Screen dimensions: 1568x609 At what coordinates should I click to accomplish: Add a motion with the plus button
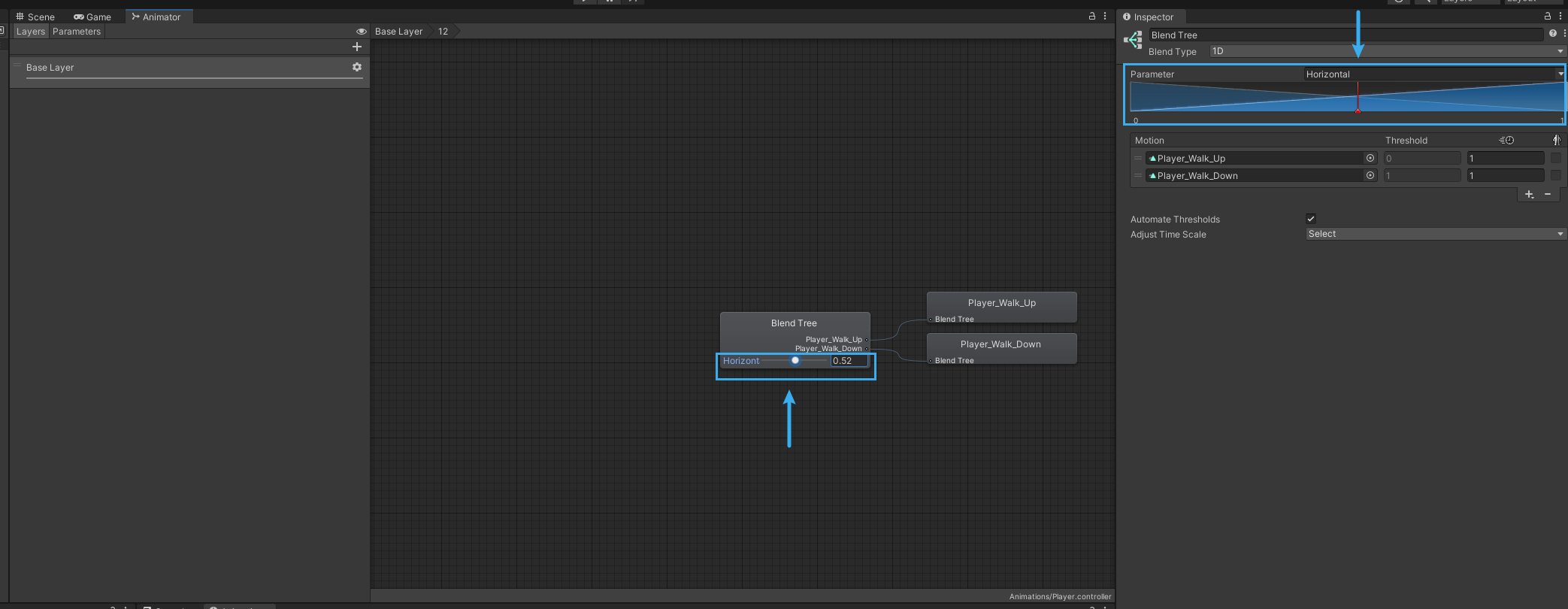point(1529,194)
